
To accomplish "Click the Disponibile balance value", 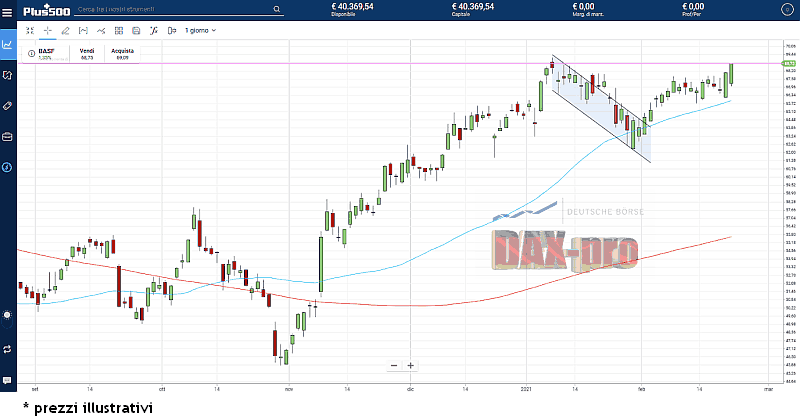I will [352, 7].
